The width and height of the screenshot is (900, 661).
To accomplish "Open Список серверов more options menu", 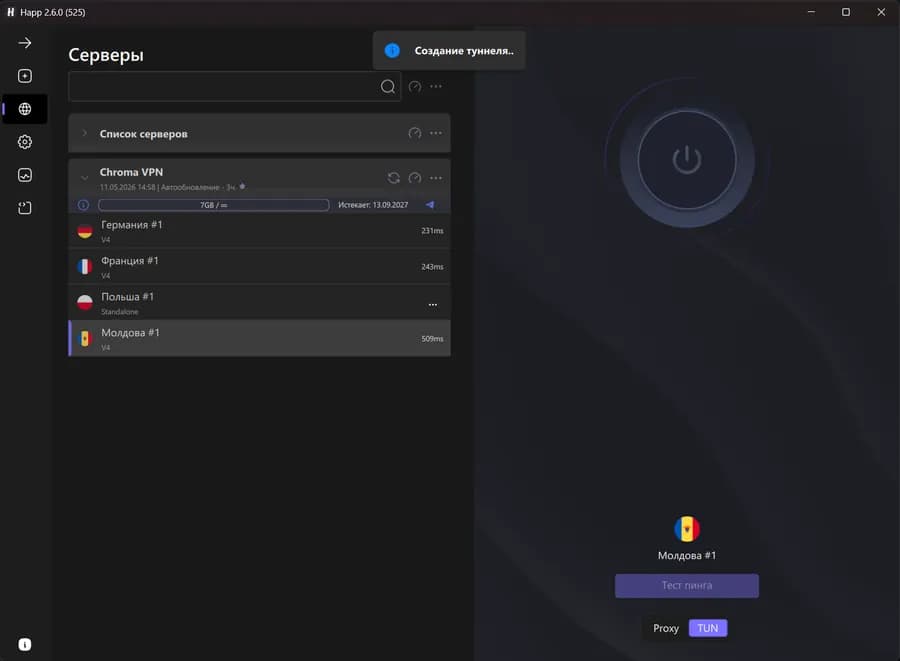I will coord(436,133).
